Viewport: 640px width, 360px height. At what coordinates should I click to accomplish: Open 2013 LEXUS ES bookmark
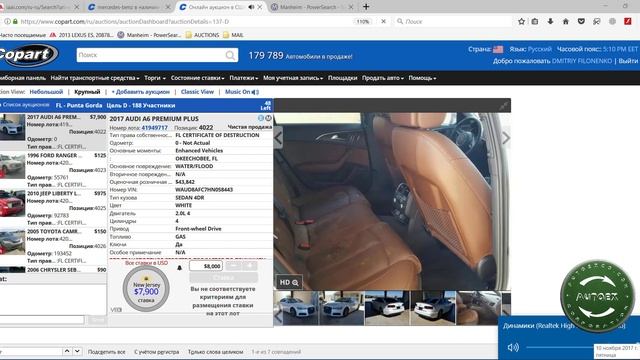click(82, 35)
